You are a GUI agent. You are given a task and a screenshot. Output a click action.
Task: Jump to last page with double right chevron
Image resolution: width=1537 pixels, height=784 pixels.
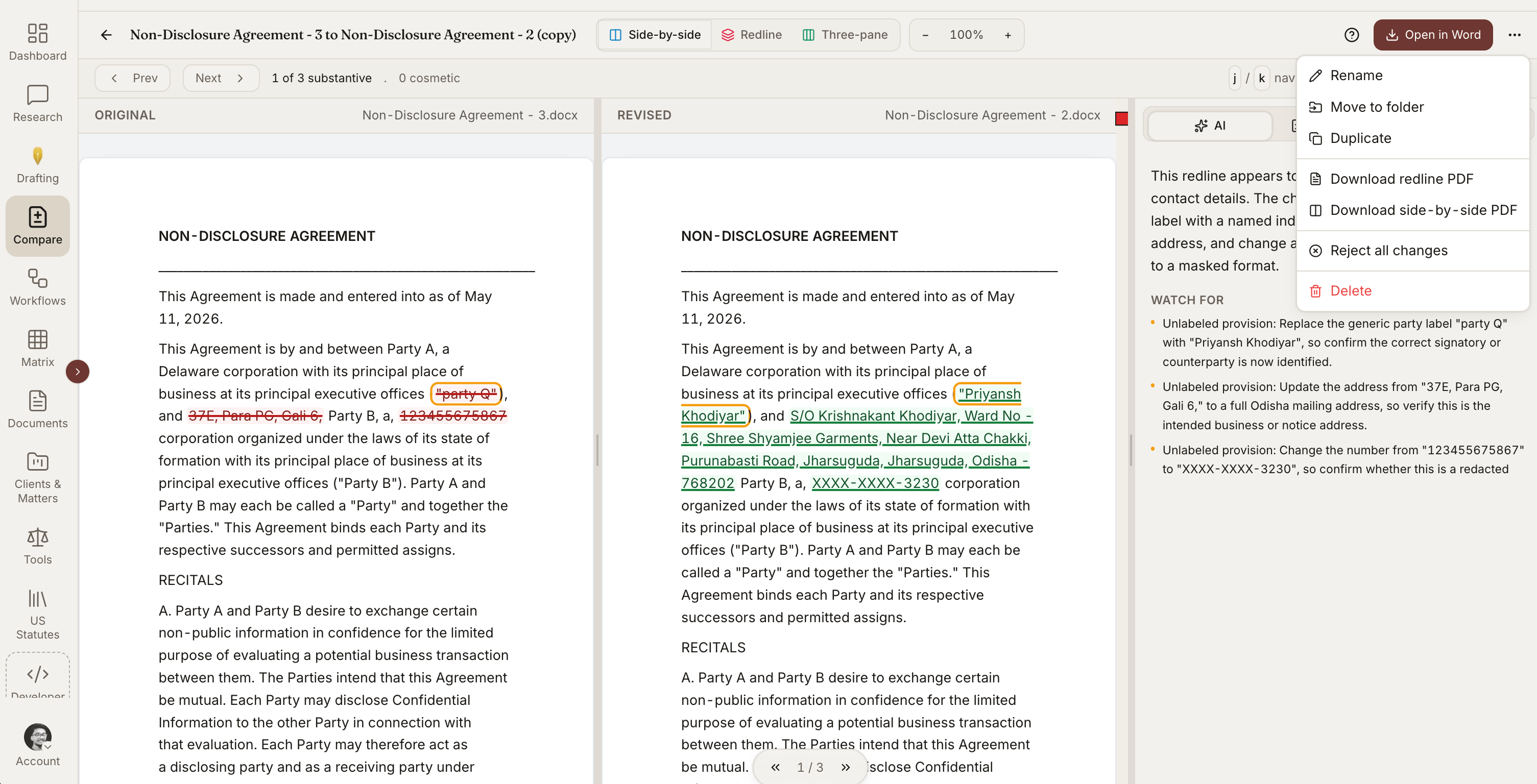[x=846, y=767]
